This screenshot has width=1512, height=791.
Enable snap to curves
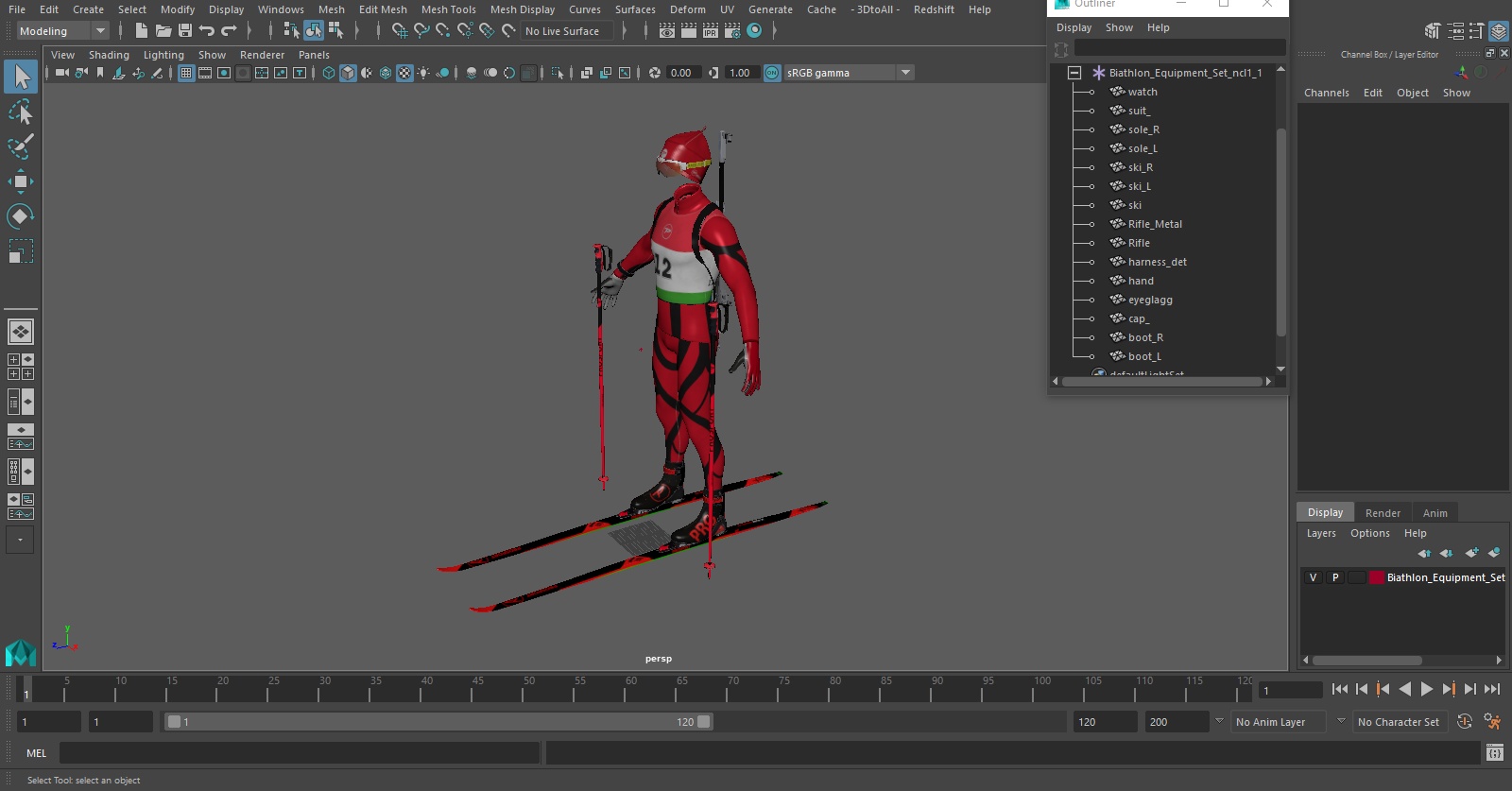pyautogui.click(x=421, y=31)
